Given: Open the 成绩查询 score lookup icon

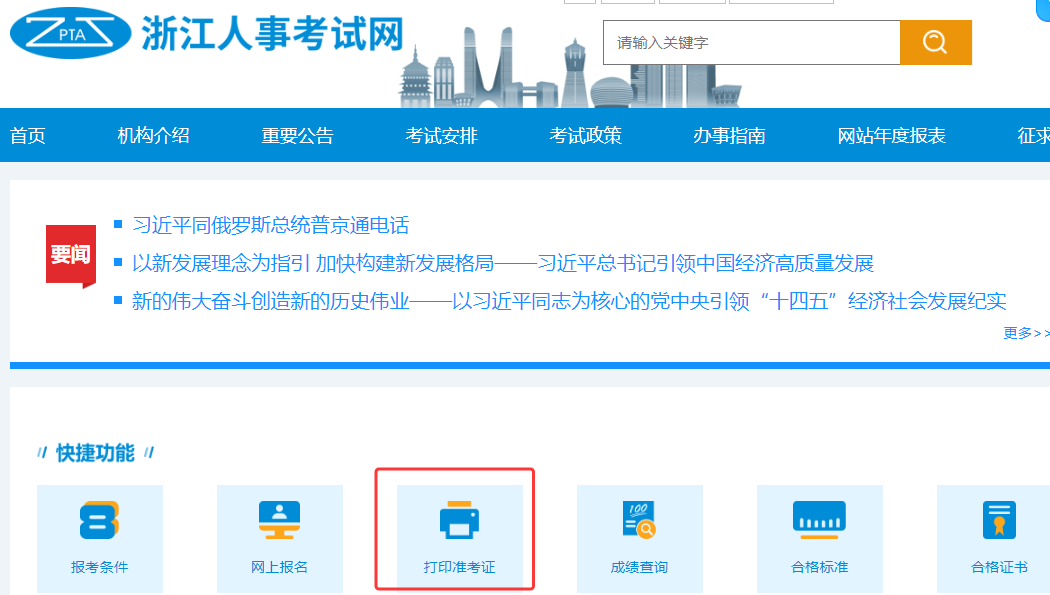Looking at the screenshot, I should click(x=640, y=520).
